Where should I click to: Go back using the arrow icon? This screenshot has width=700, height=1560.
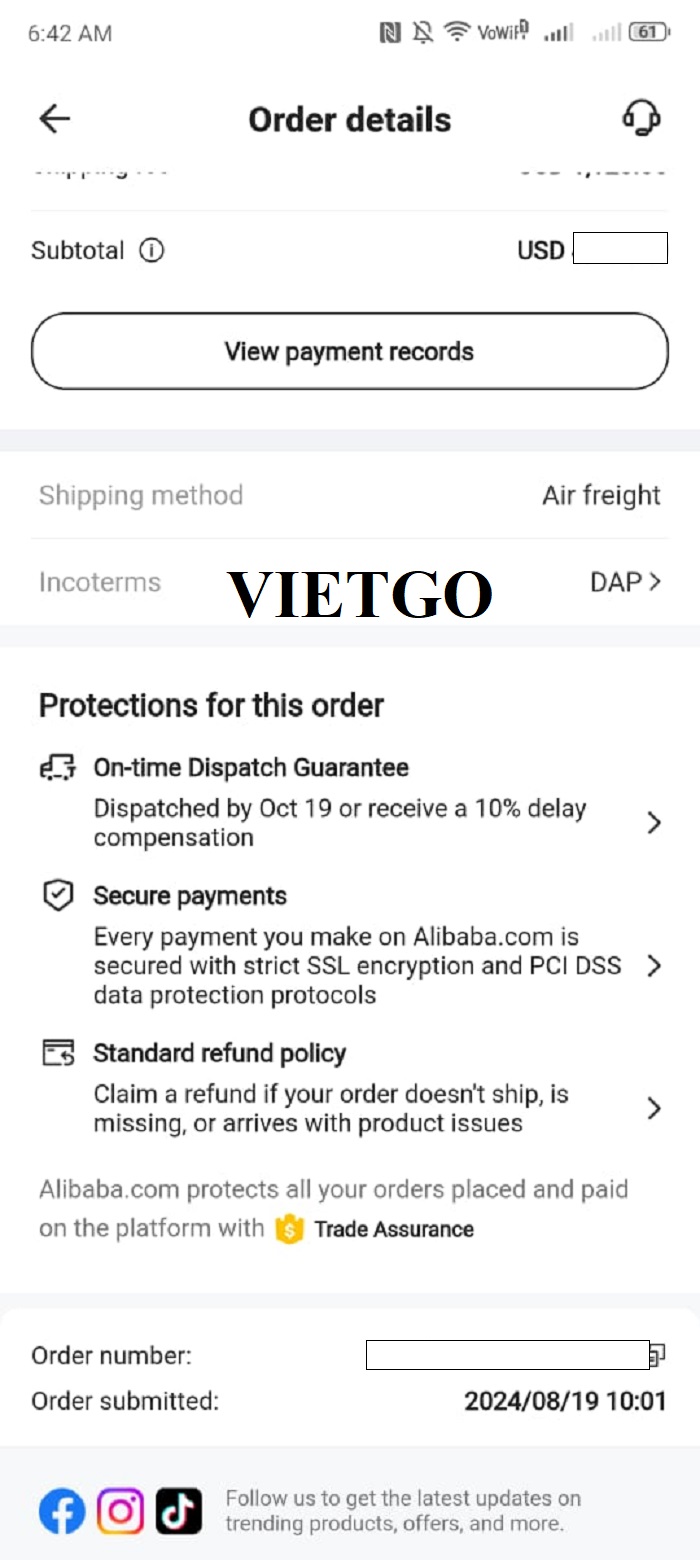click(x=55, y=119)
